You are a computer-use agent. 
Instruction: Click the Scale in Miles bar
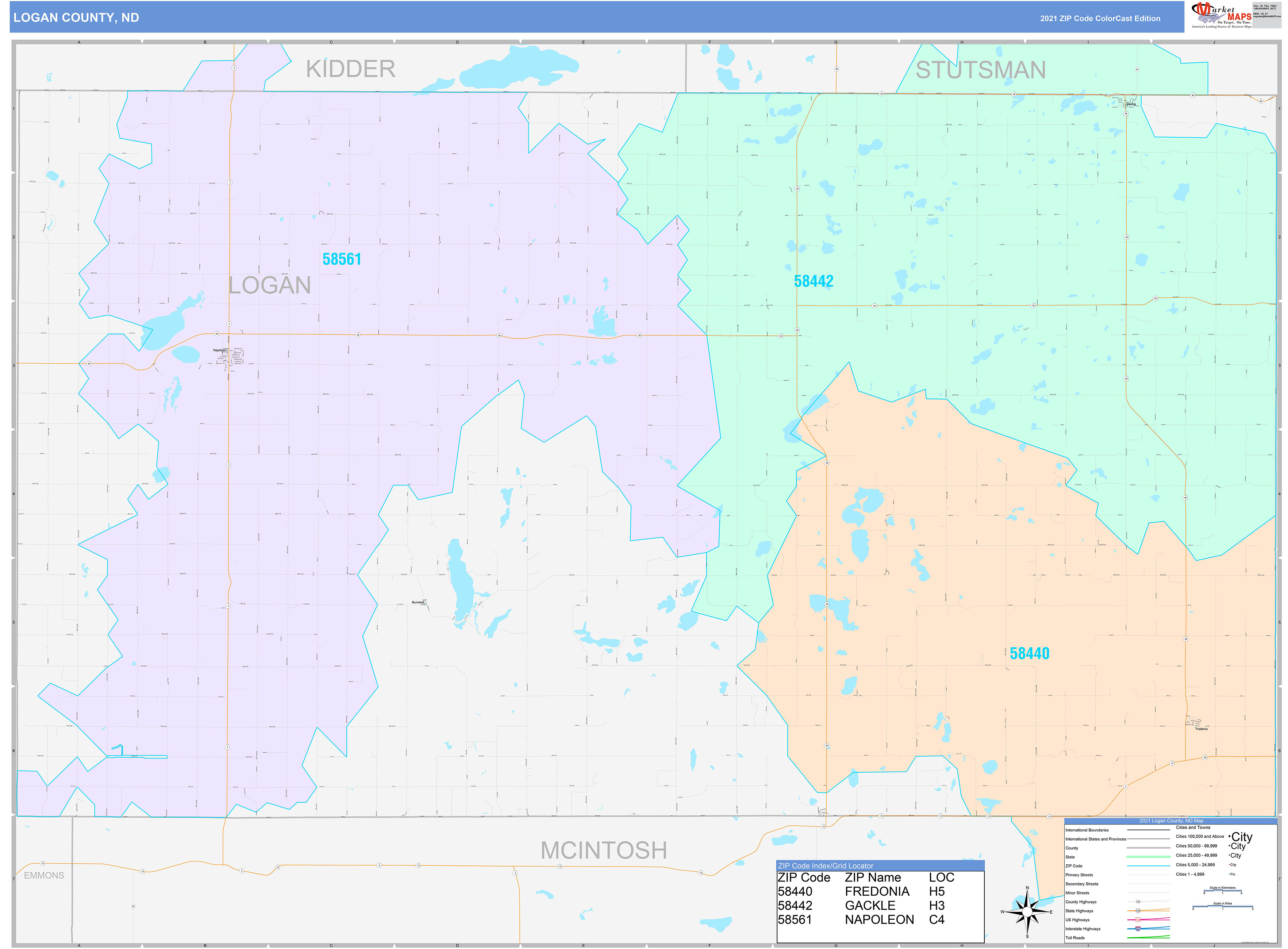coord(1223,906)
